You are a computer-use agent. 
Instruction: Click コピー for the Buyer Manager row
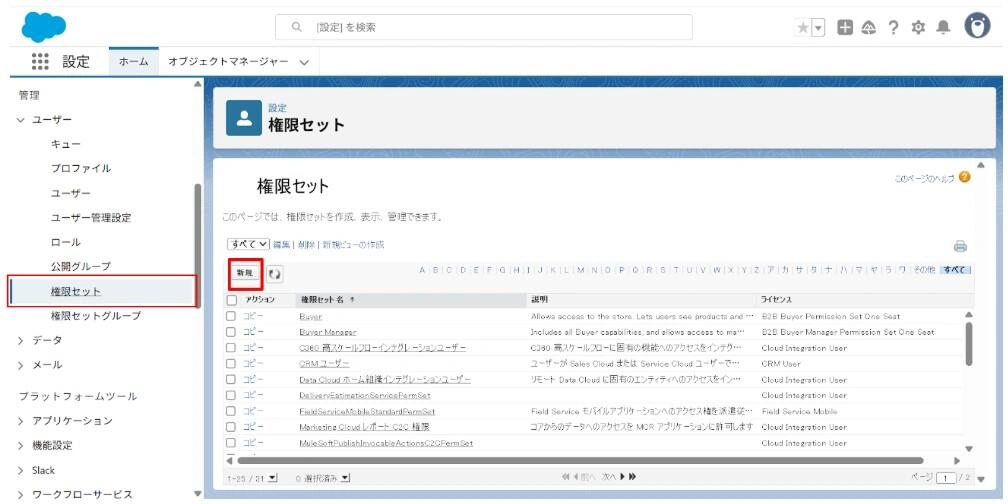click(253, 332)
